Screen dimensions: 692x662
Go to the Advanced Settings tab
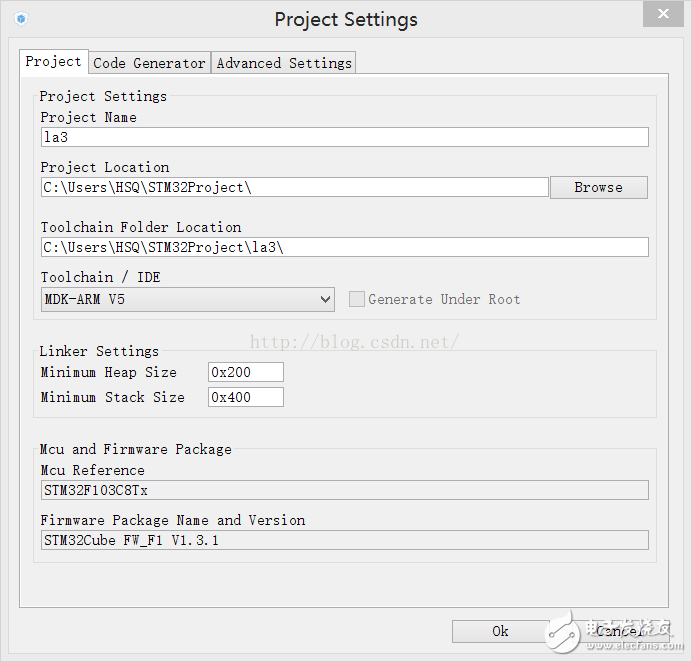click(x=284, y=63)
